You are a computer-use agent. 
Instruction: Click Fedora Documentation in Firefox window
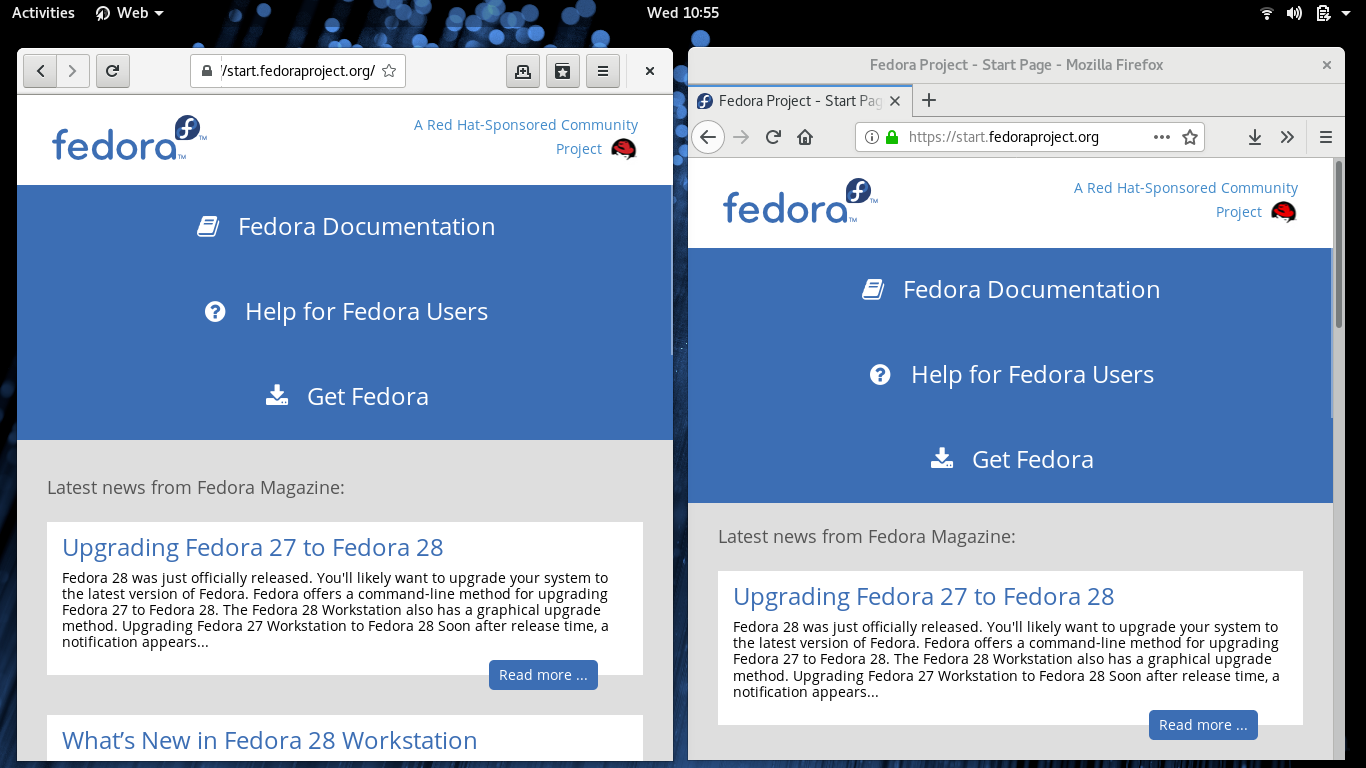[x=1011, y=290]
